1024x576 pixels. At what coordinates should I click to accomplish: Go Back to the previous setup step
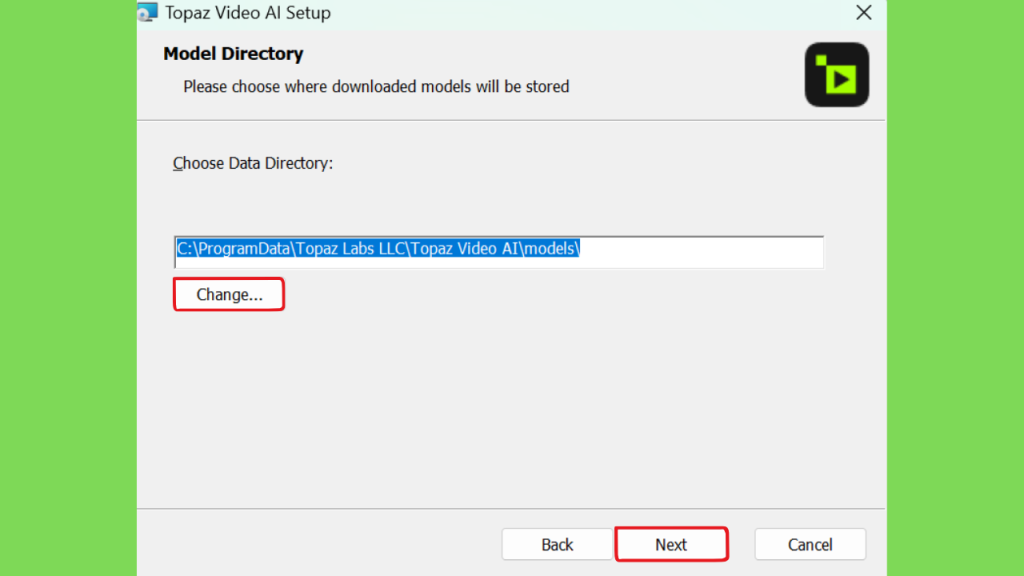pyautogui.click(x=556, y=545)
